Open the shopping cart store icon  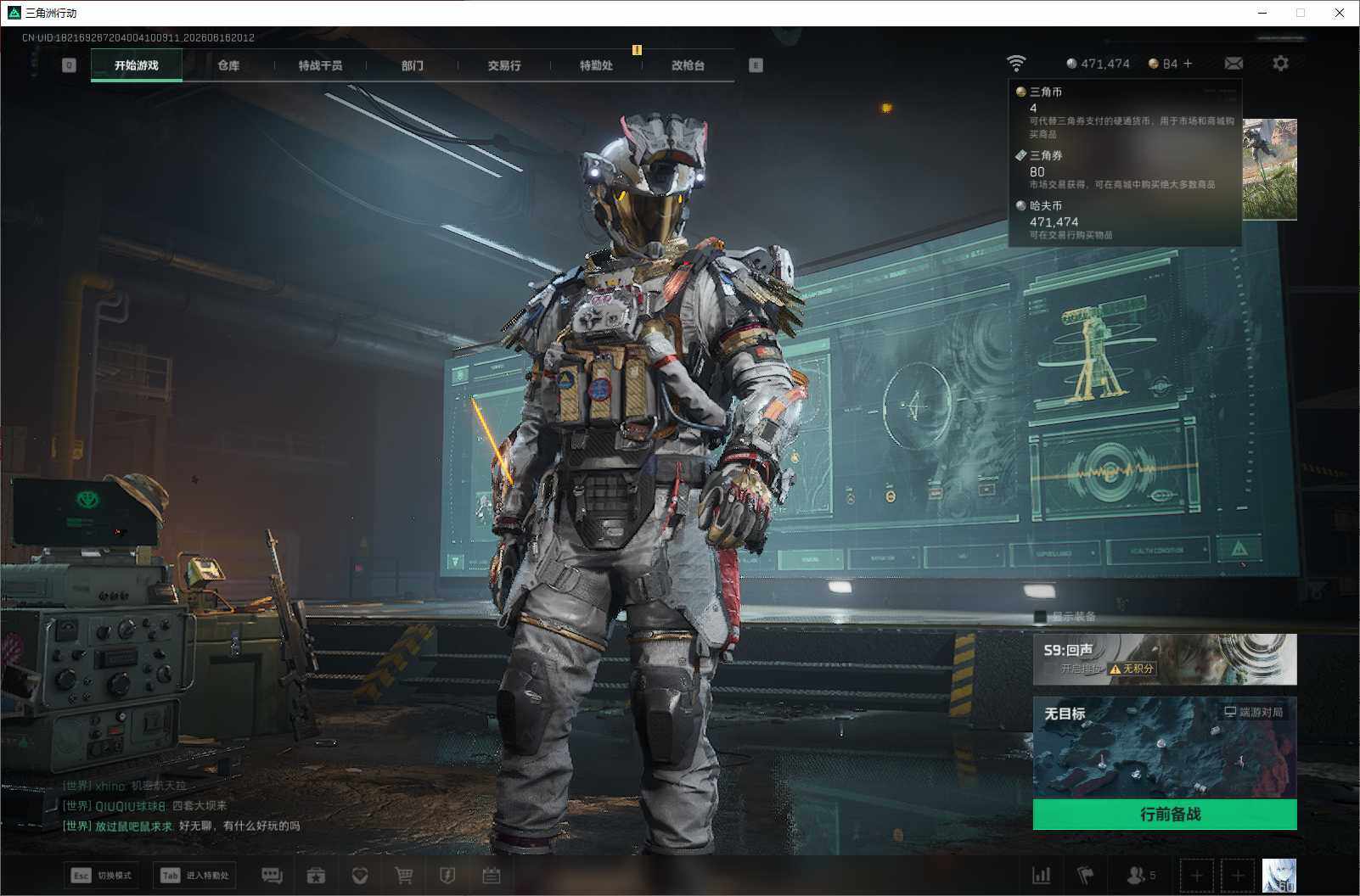(404, 876)
